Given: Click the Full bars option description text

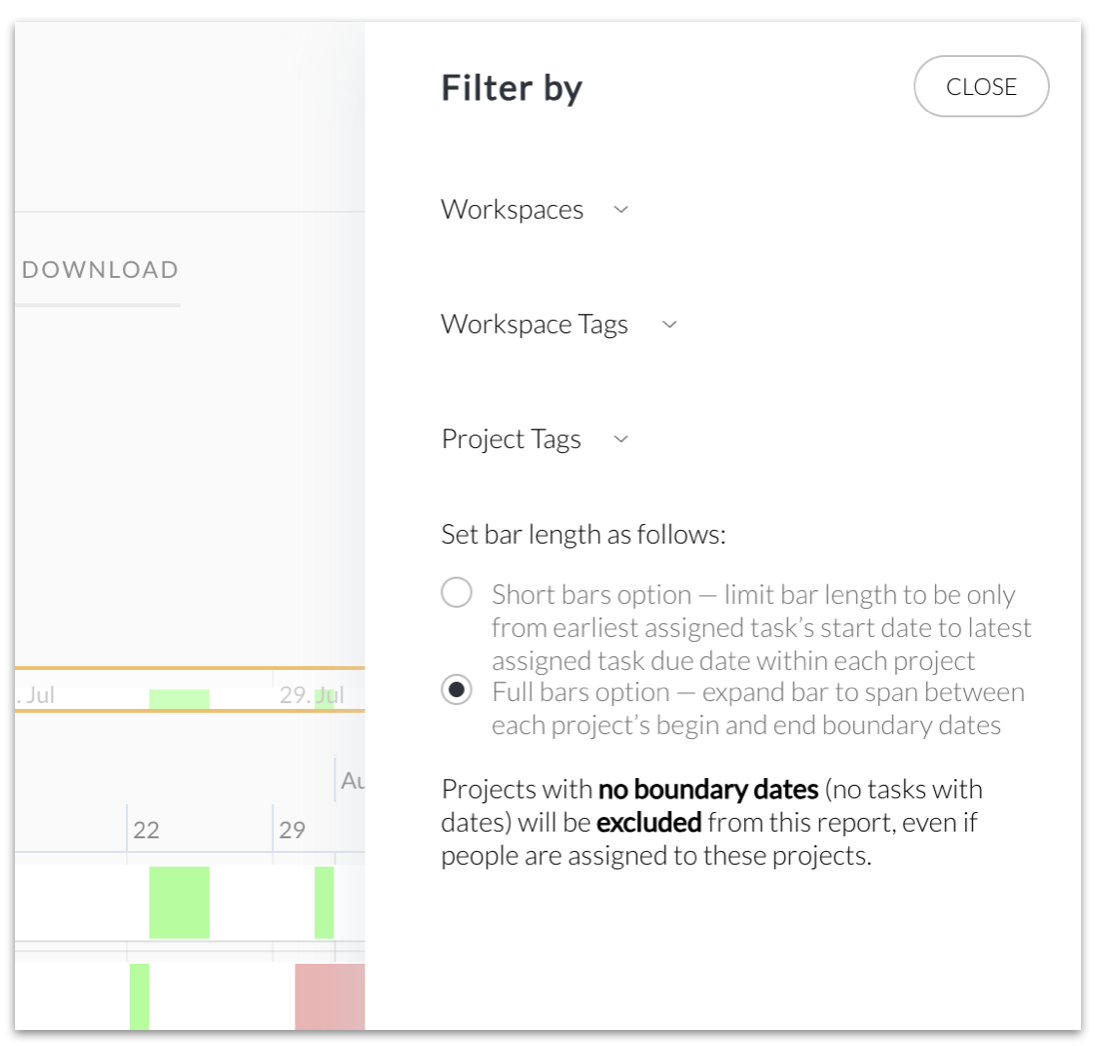Looking at the screenshot, I should [x=757, y=708].
